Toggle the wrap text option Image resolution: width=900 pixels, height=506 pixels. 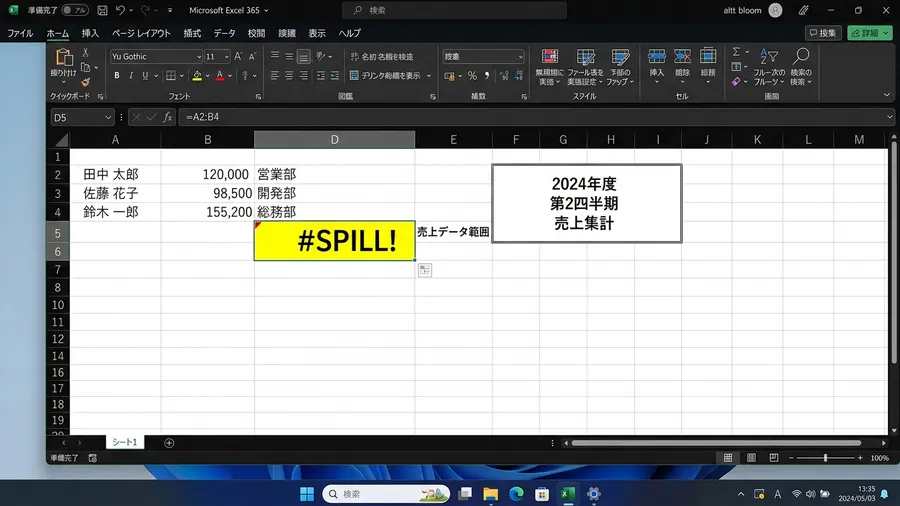point(382,56)
